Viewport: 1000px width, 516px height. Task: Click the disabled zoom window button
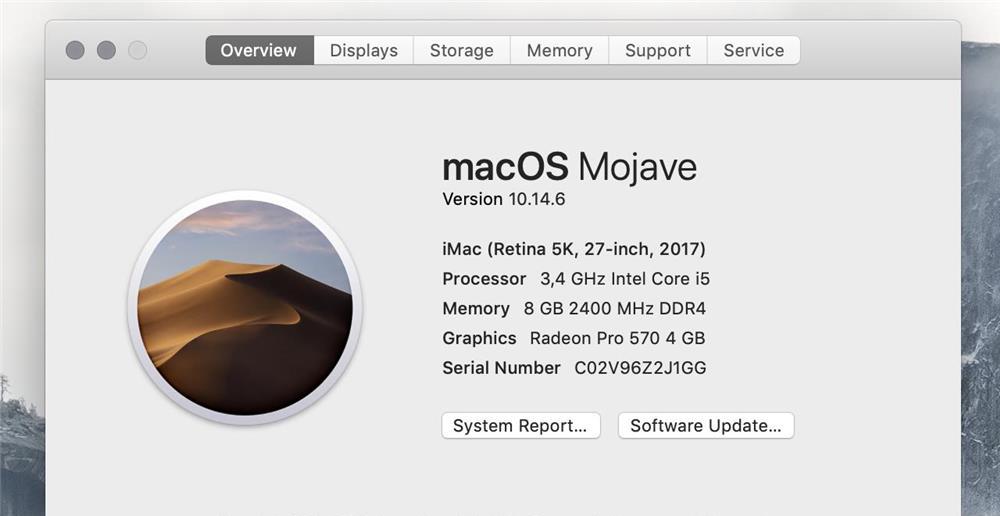[137, 50]
